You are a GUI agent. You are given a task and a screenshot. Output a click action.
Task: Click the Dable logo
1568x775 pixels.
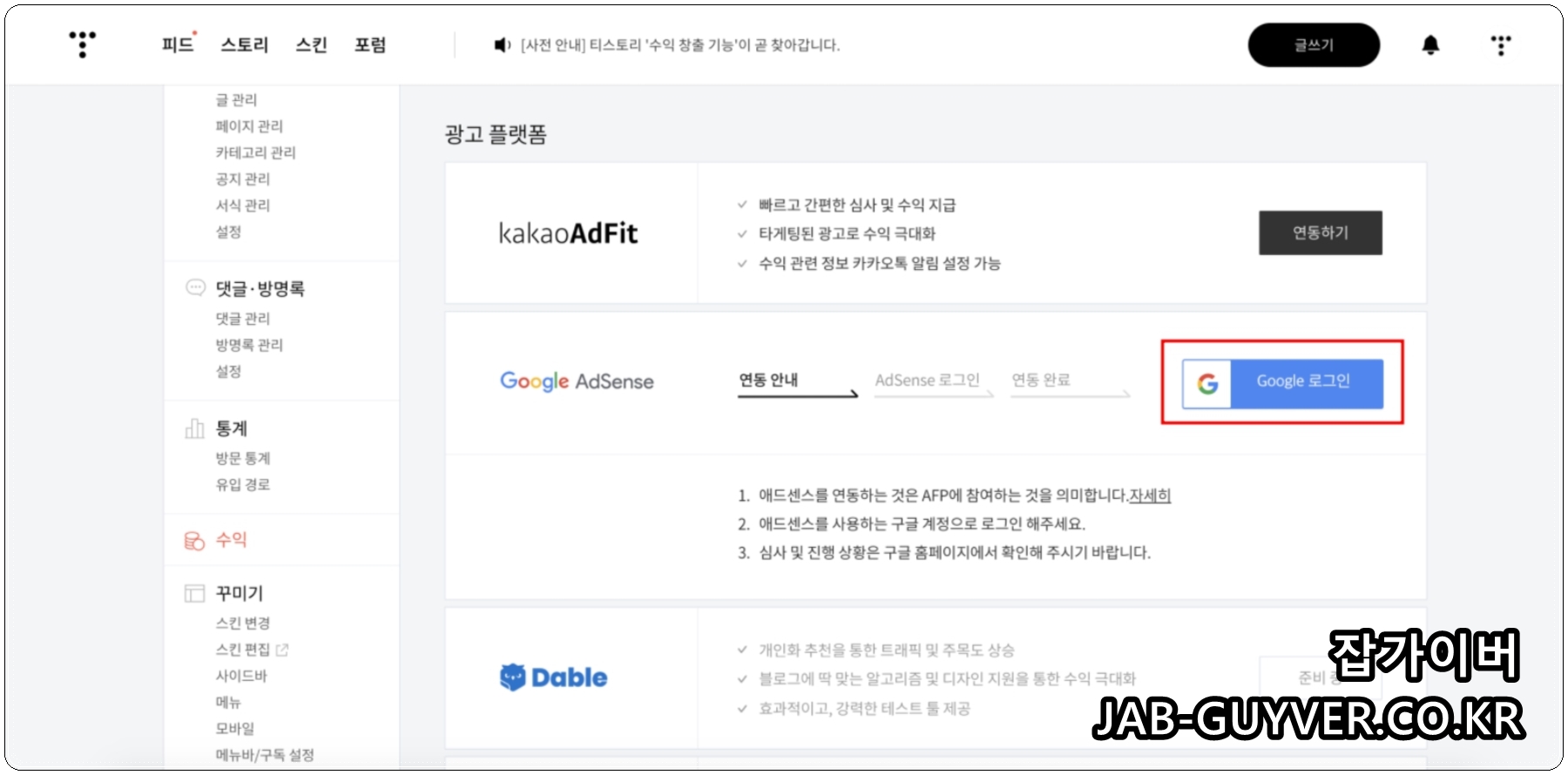pyautogui.click(x=553, y=677)
